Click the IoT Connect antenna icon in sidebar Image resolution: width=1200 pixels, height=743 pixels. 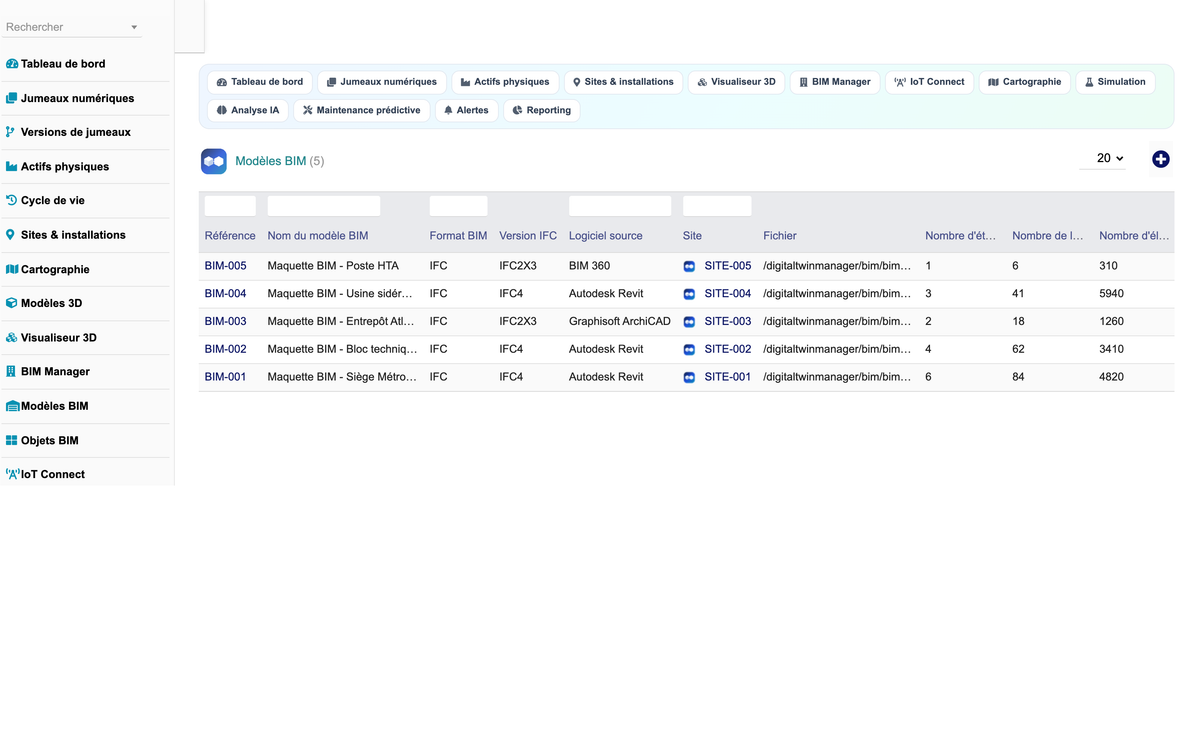(x=13, y=474)
